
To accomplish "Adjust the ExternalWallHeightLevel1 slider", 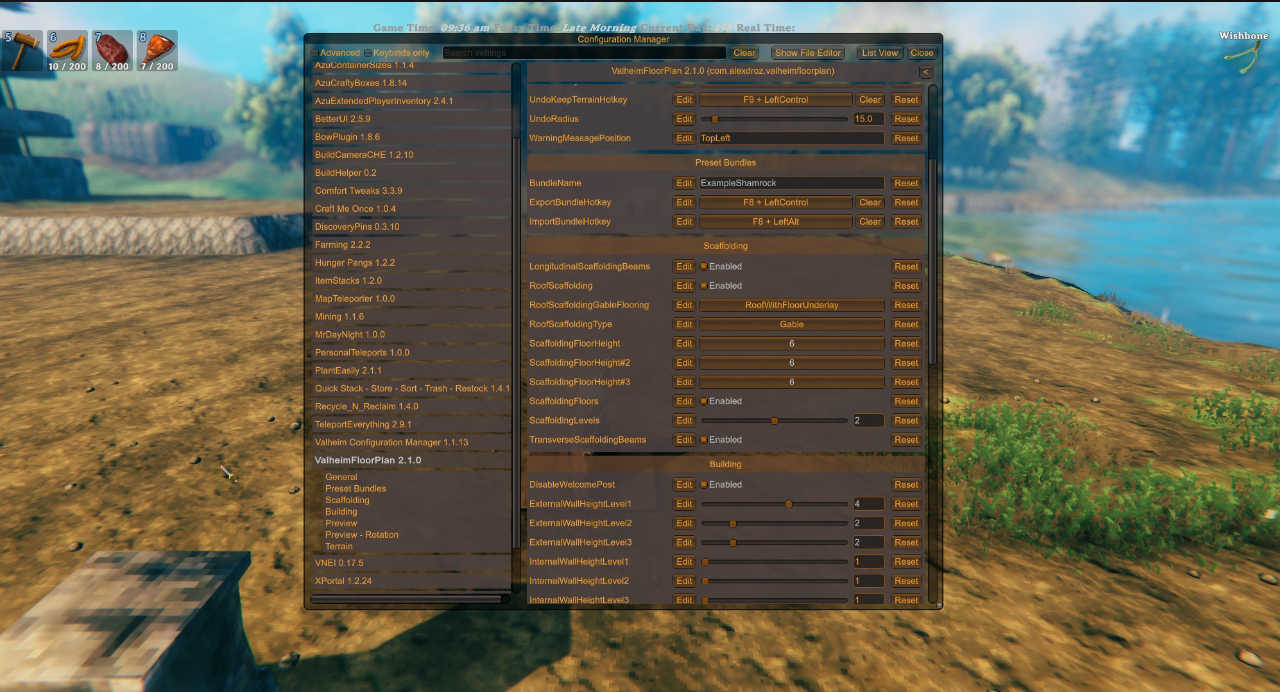I will tap(774, 504).
